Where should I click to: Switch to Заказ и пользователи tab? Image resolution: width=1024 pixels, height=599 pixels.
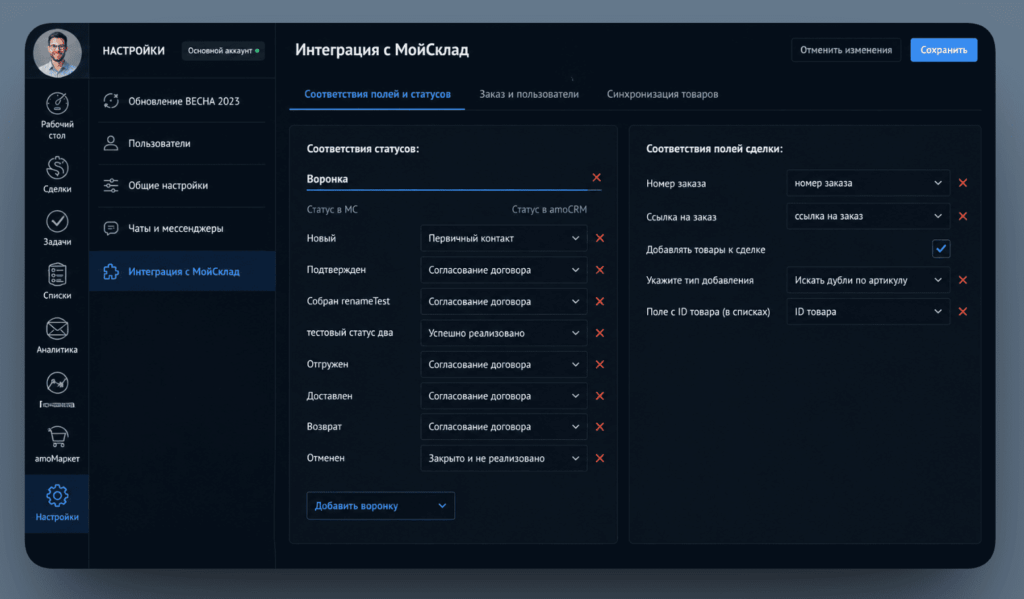click(529, 94)
